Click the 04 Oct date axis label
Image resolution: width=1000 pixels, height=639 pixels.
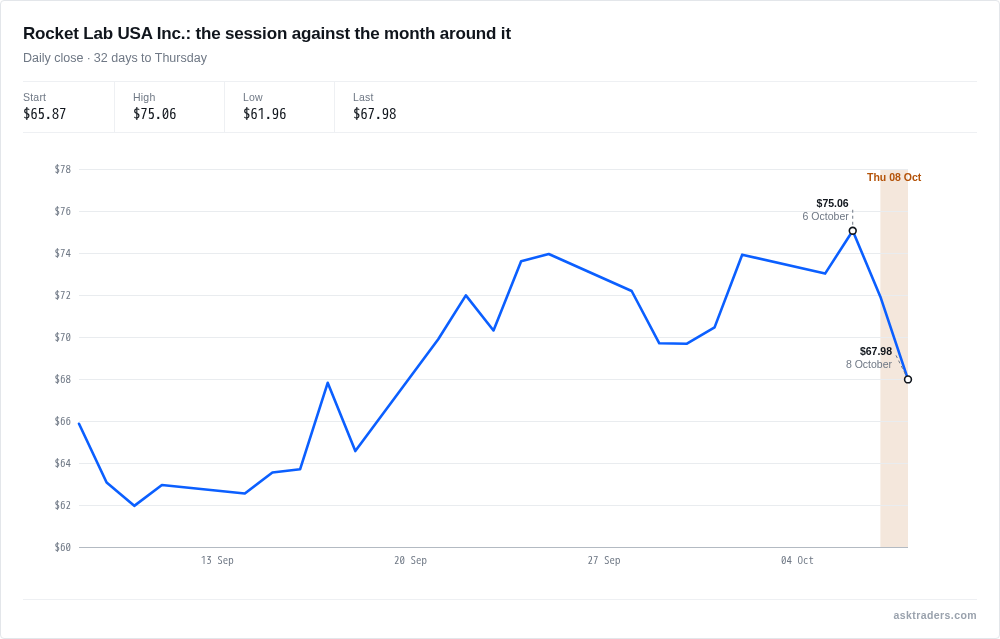click(797, 561)
